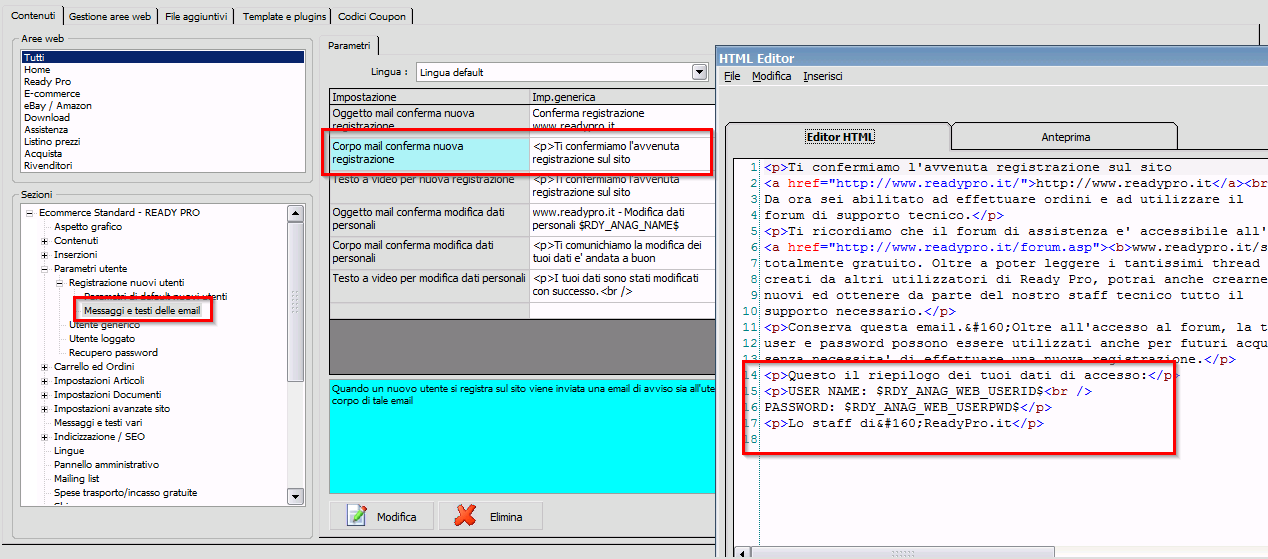
Task: Open the Lingua dropdown arrow
Action: pos(700,72)
